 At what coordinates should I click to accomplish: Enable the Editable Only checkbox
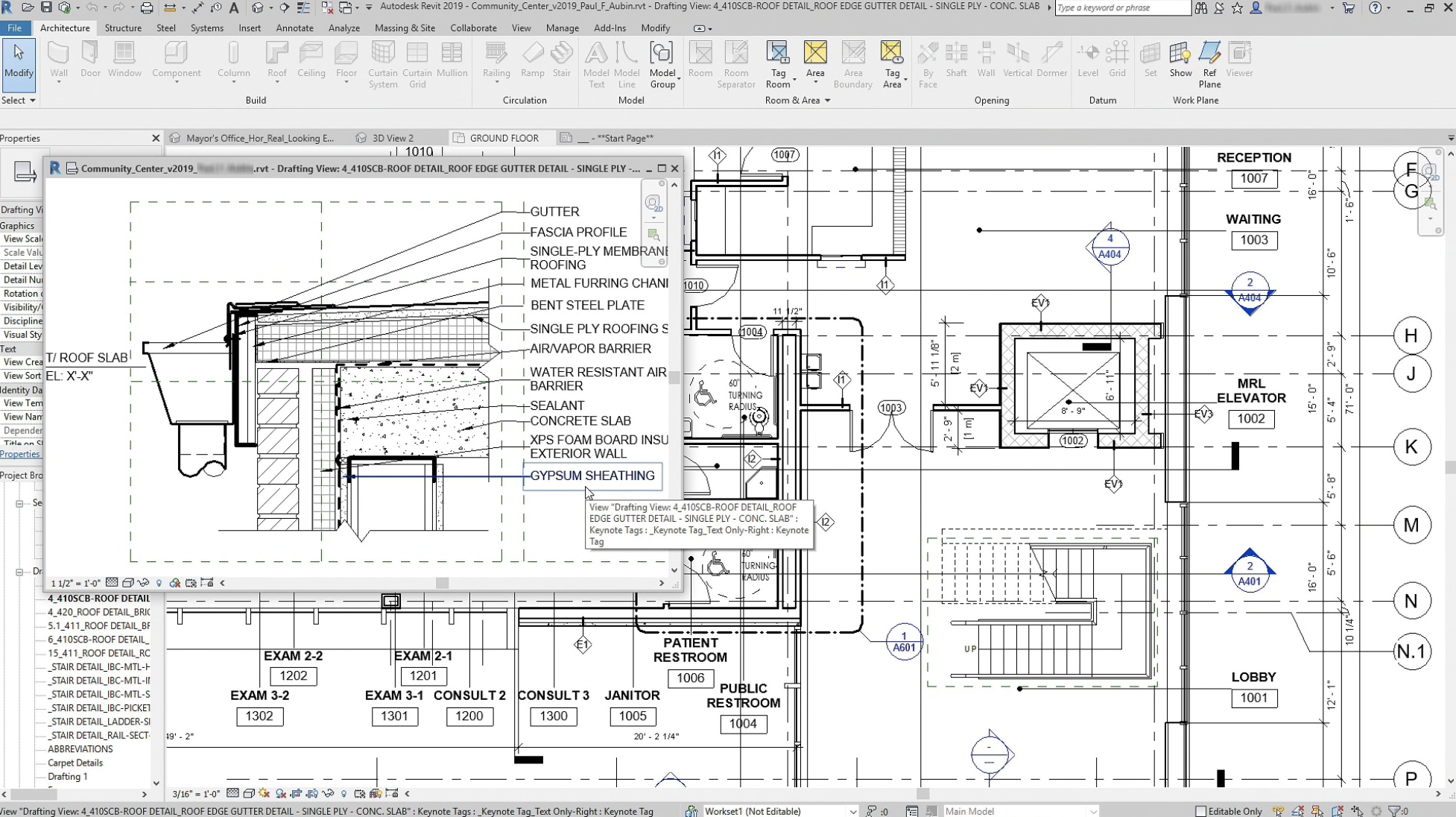click(x=1200, y=811)
